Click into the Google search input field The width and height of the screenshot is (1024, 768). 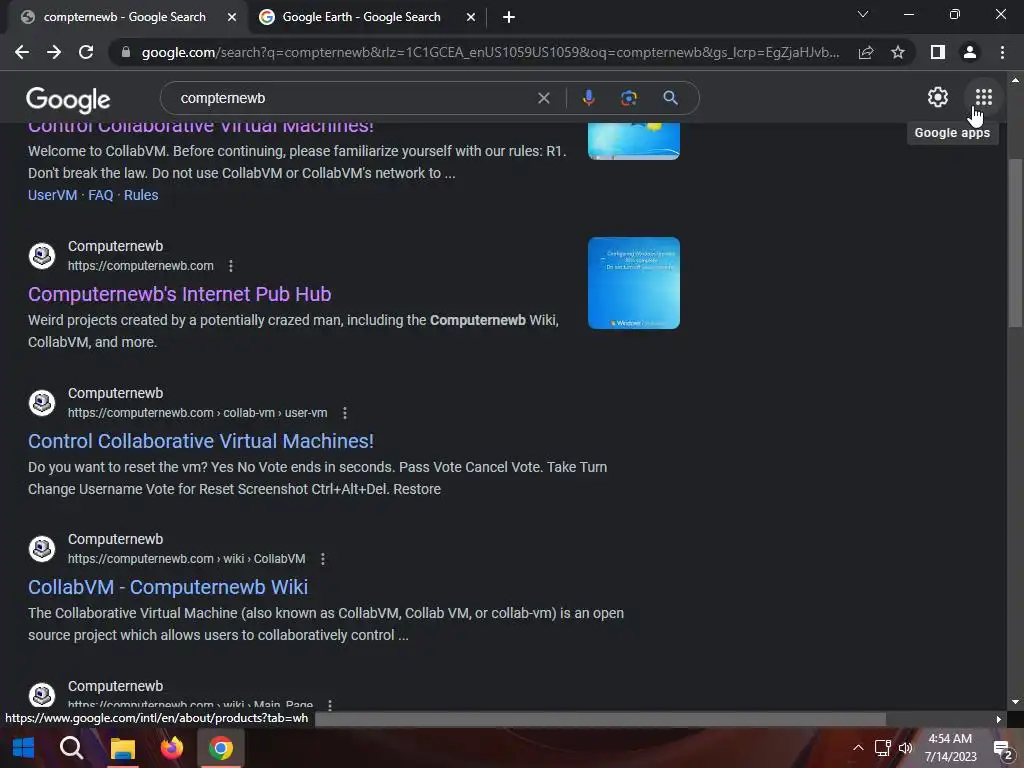tap(353, 98)
